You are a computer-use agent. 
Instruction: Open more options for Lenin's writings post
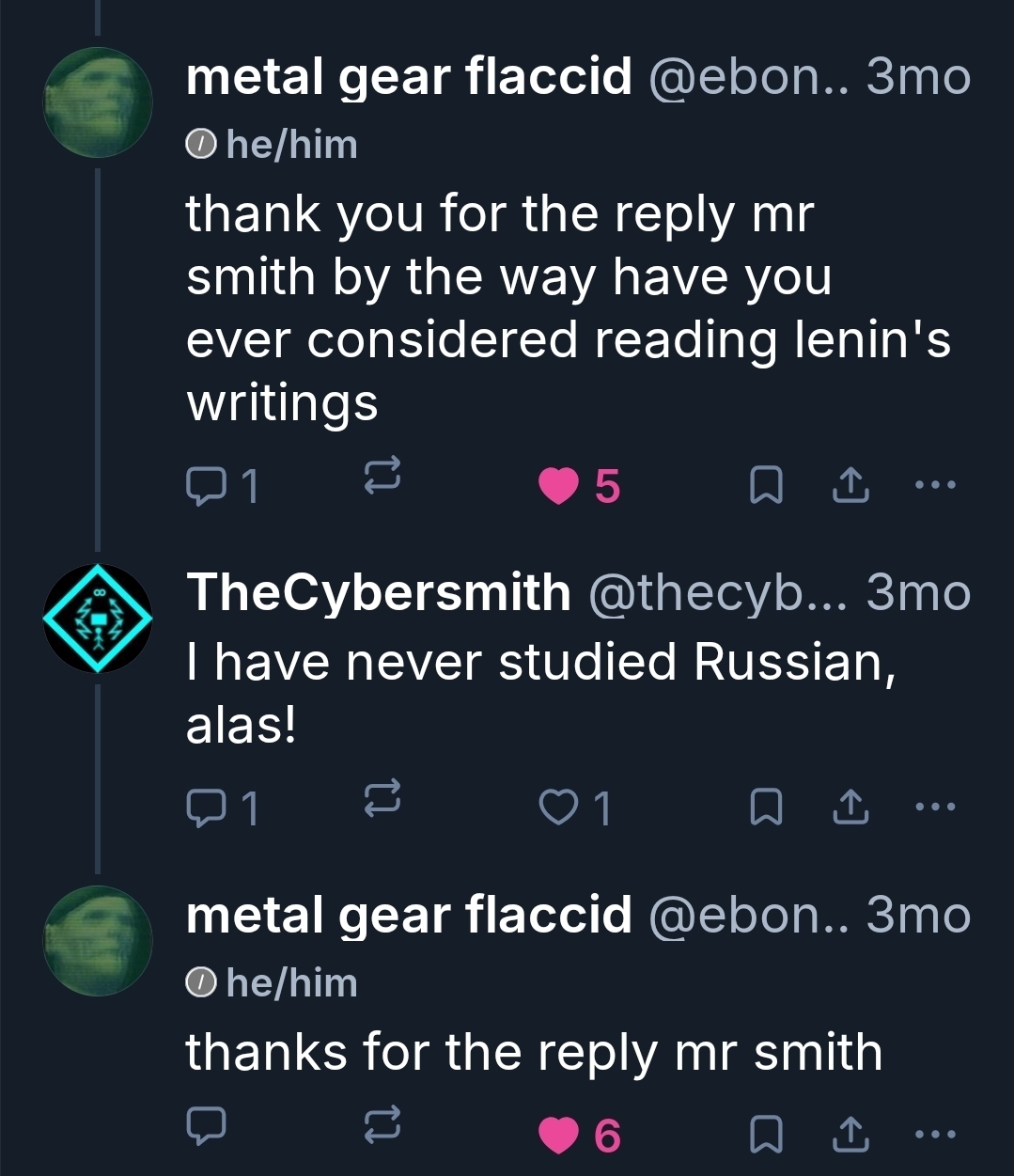935,485
